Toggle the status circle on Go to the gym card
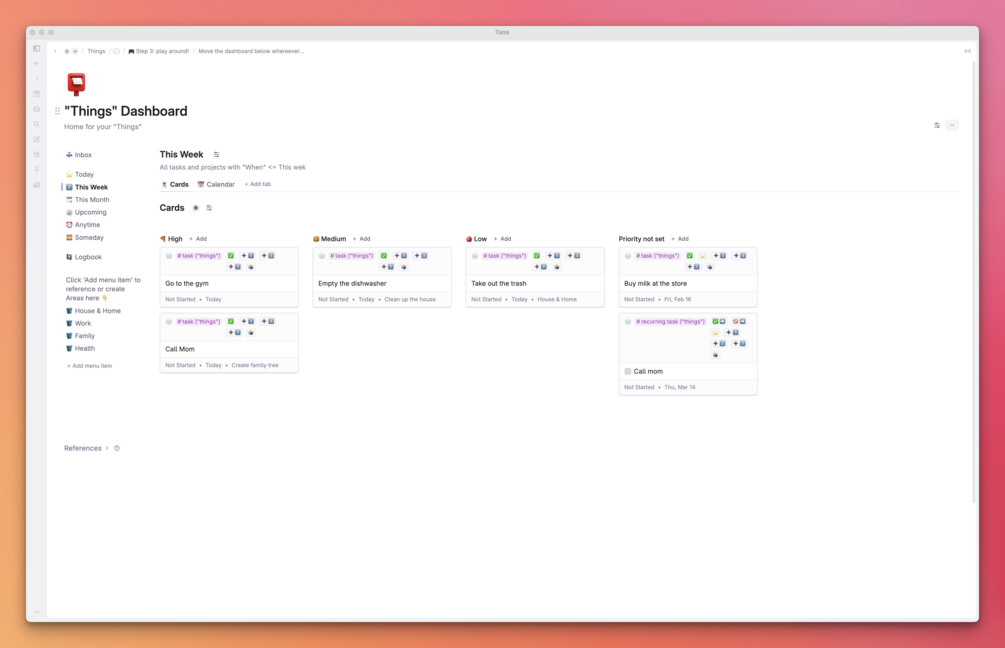 click(169, 256)
